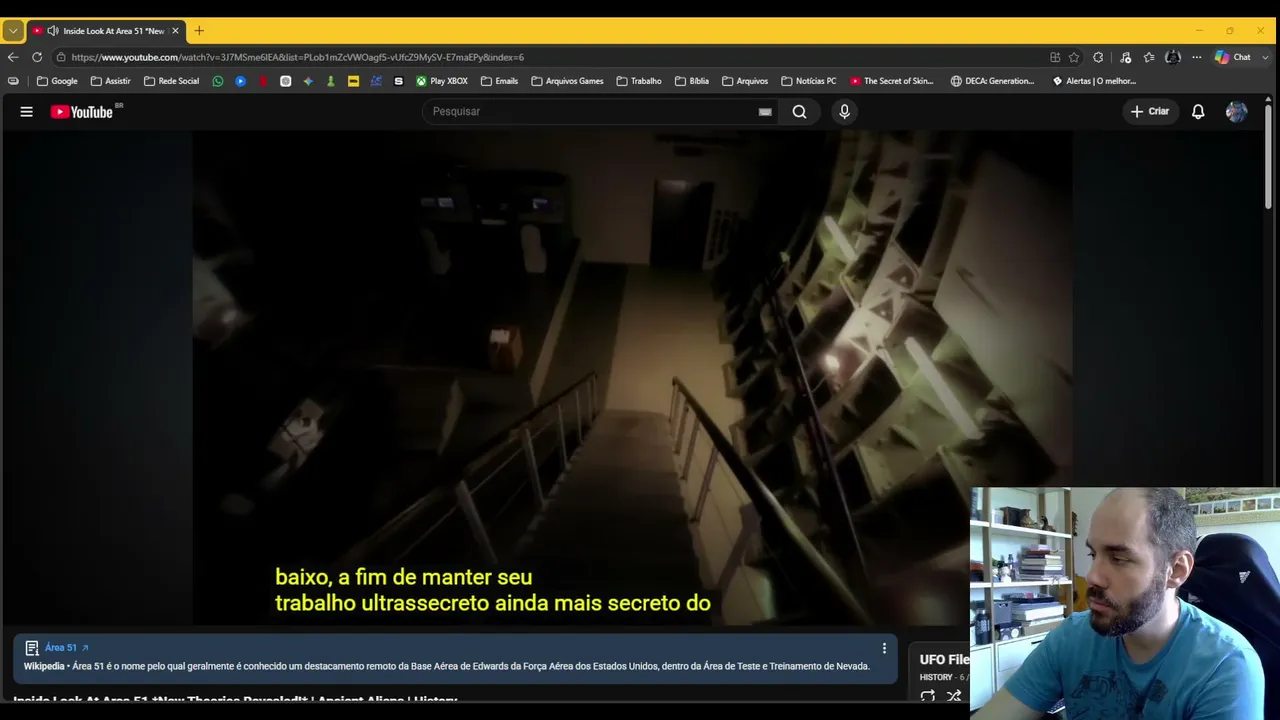Open the YouTube account avatar menu

tap(1237, 112)
